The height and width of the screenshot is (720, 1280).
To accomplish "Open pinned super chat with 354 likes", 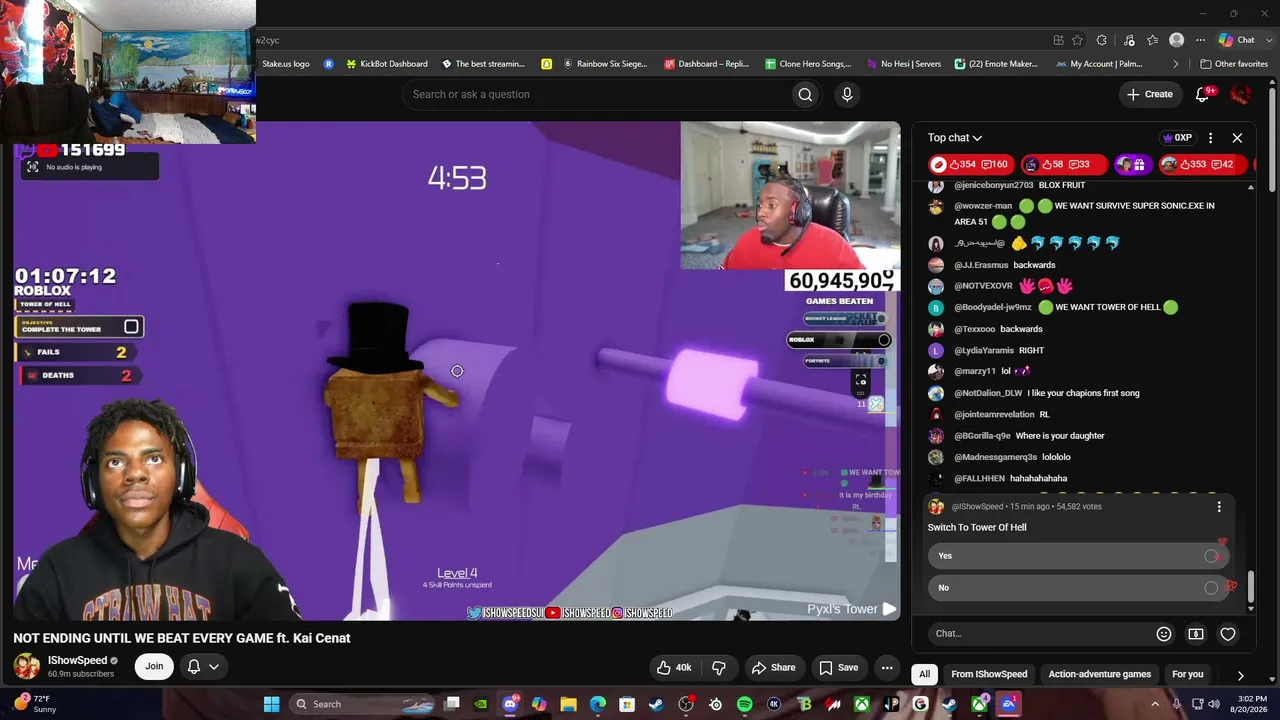I will point(969,165).
